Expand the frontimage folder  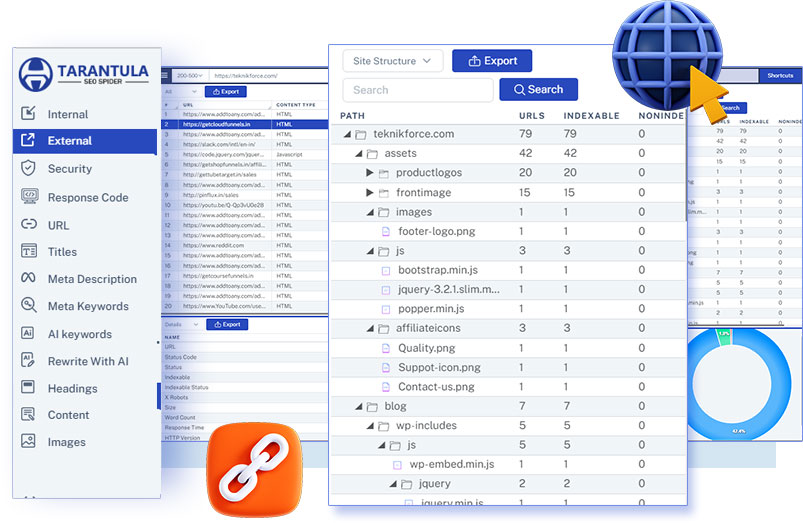coord(370,193)
